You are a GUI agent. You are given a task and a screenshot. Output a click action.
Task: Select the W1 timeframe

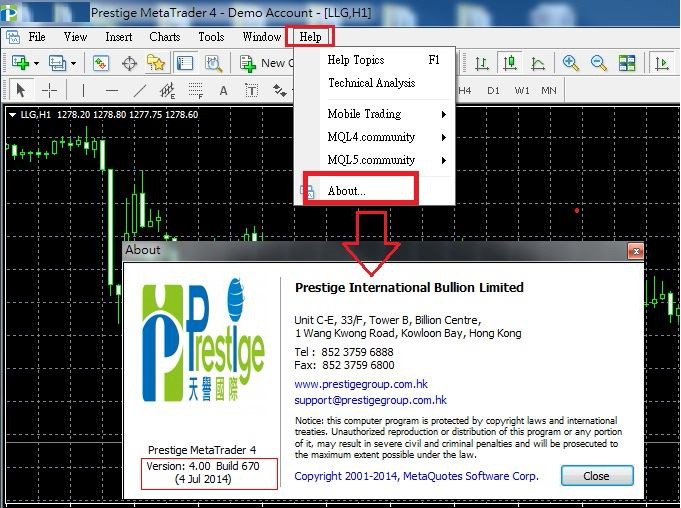coord(522,90)
